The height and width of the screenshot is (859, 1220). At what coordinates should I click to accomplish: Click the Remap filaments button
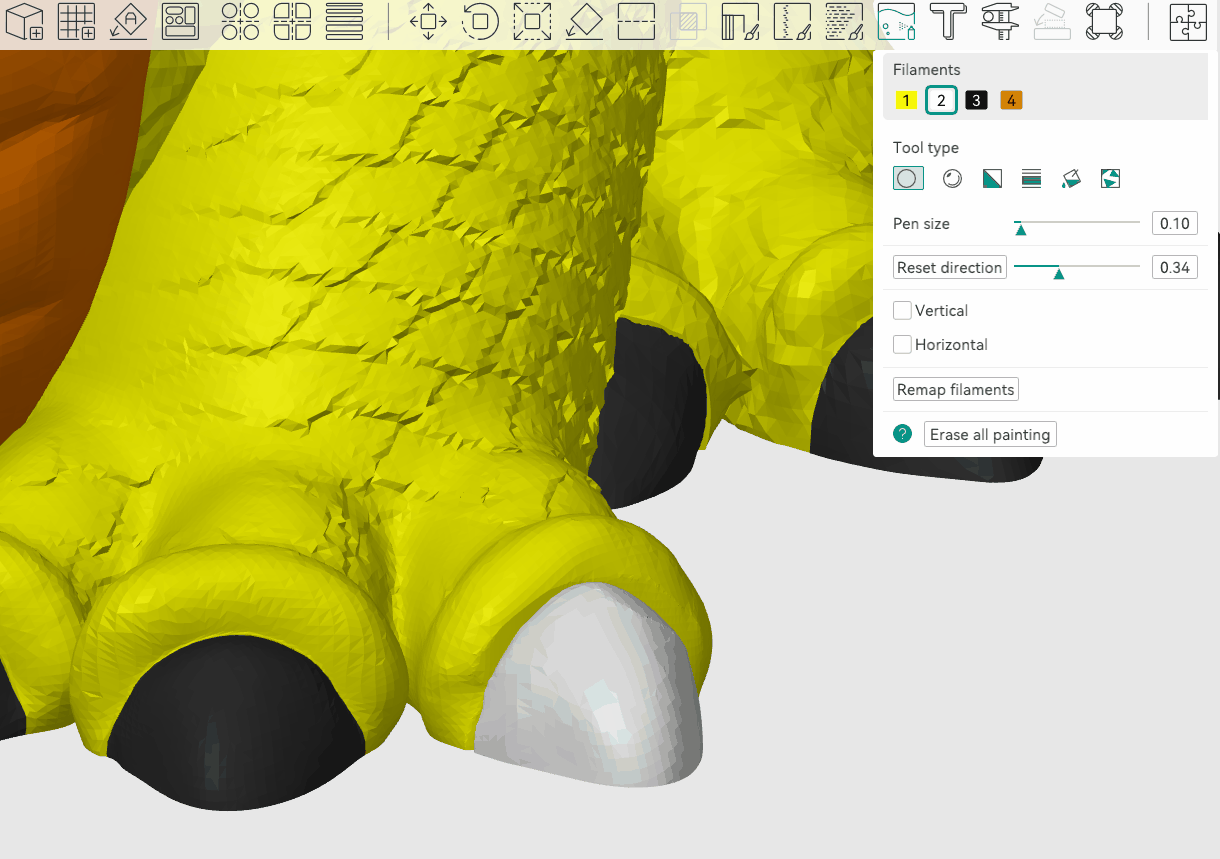click(x=955, y=390)
